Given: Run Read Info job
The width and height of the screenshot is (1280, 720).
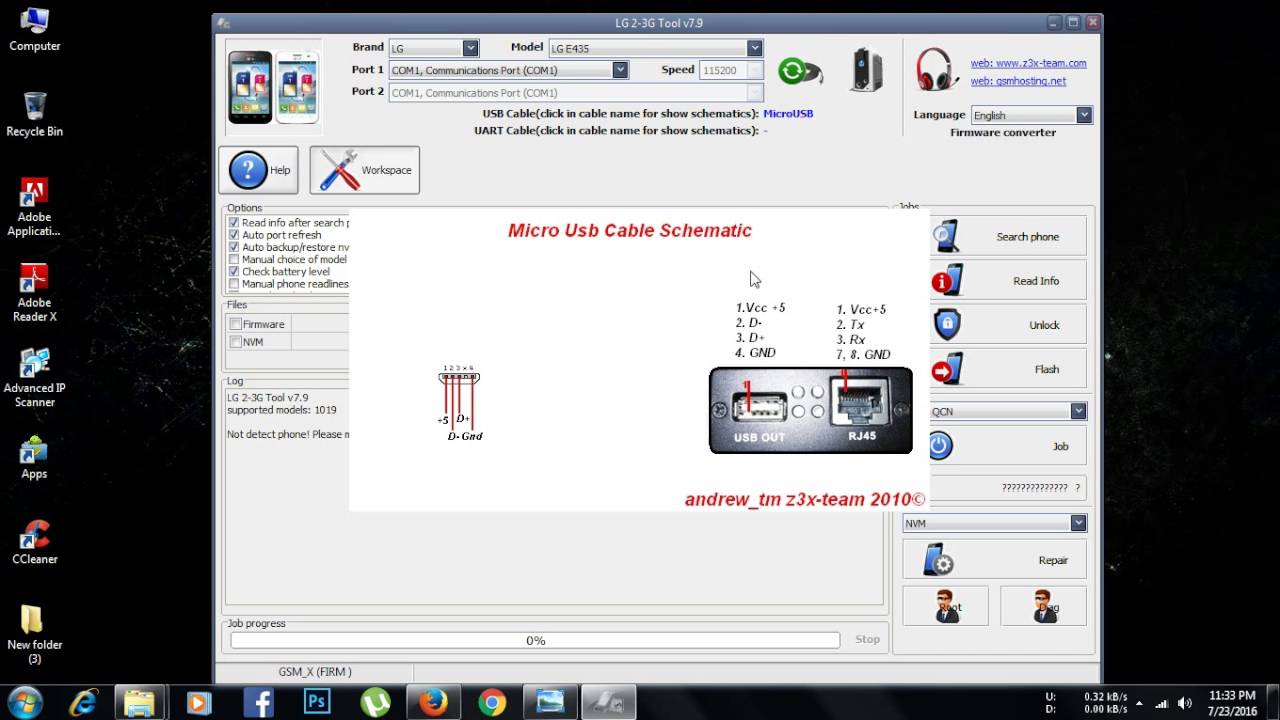Looking at the screenshot, I should pyautogui.click(x=994, y=280).
